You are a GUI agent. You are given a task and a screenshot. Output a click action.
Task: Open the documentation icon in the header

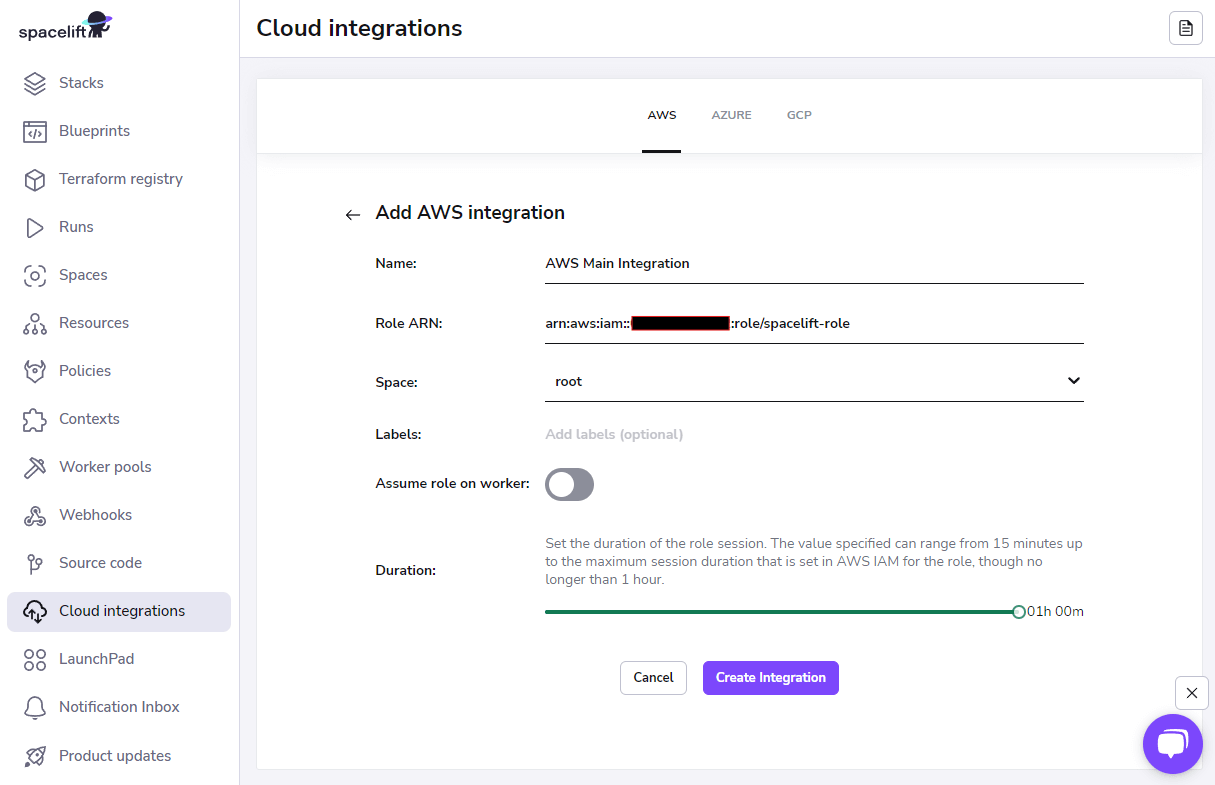pyautogui.click(x=1186, y=28)
